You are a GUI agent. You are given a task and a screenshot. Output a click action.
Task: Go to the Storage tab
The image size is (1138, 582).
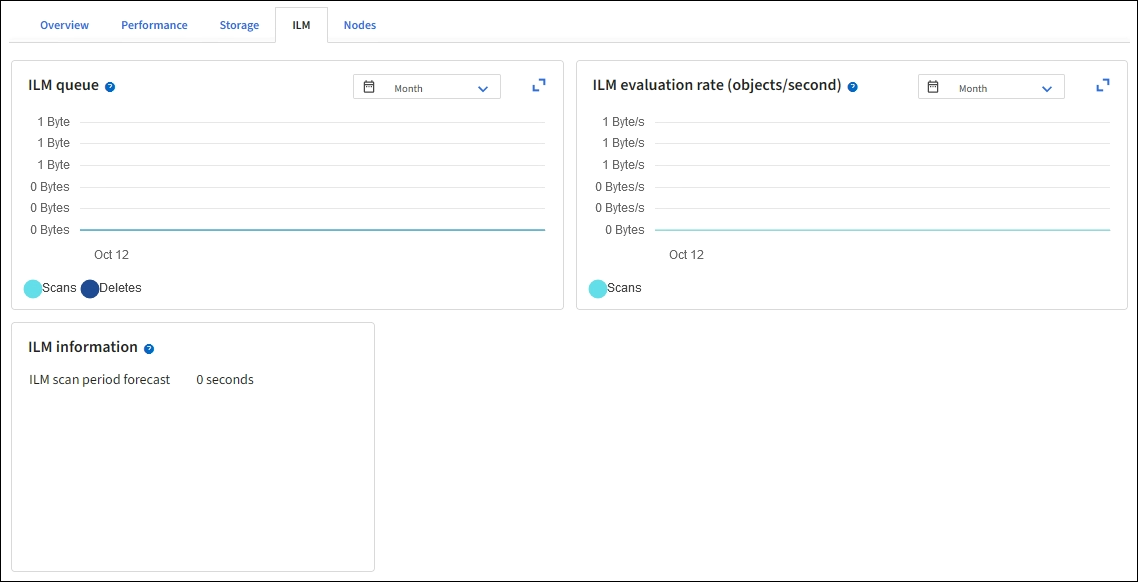click(x=239, y=25)
